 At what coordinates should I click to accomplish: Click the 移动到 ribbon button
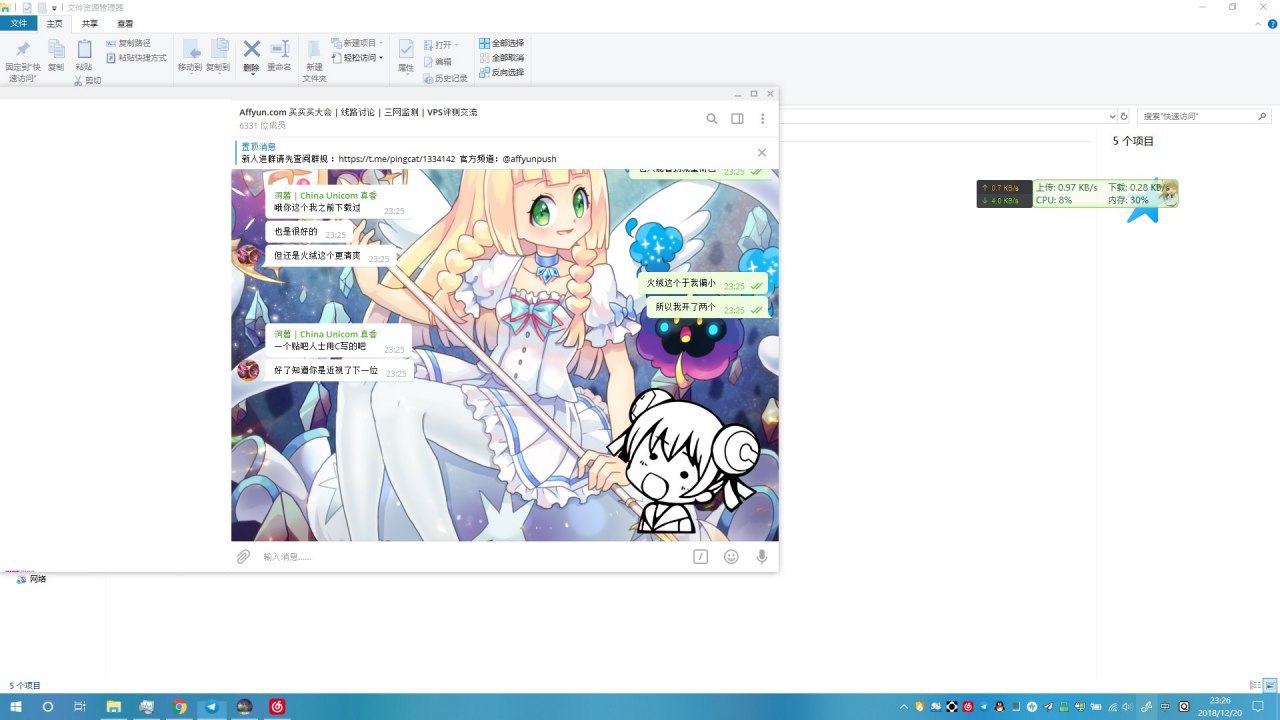pos(190,56)
